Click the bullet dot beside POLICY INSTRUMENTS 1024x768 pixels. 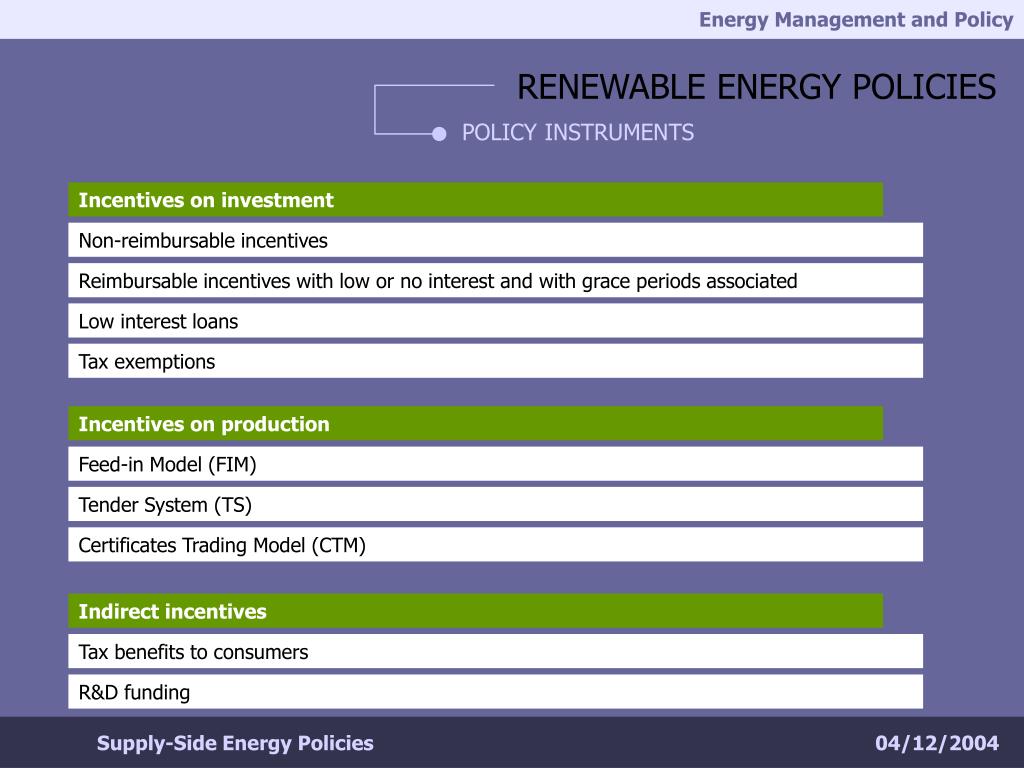pyautogui.click(x=439, y=134)
